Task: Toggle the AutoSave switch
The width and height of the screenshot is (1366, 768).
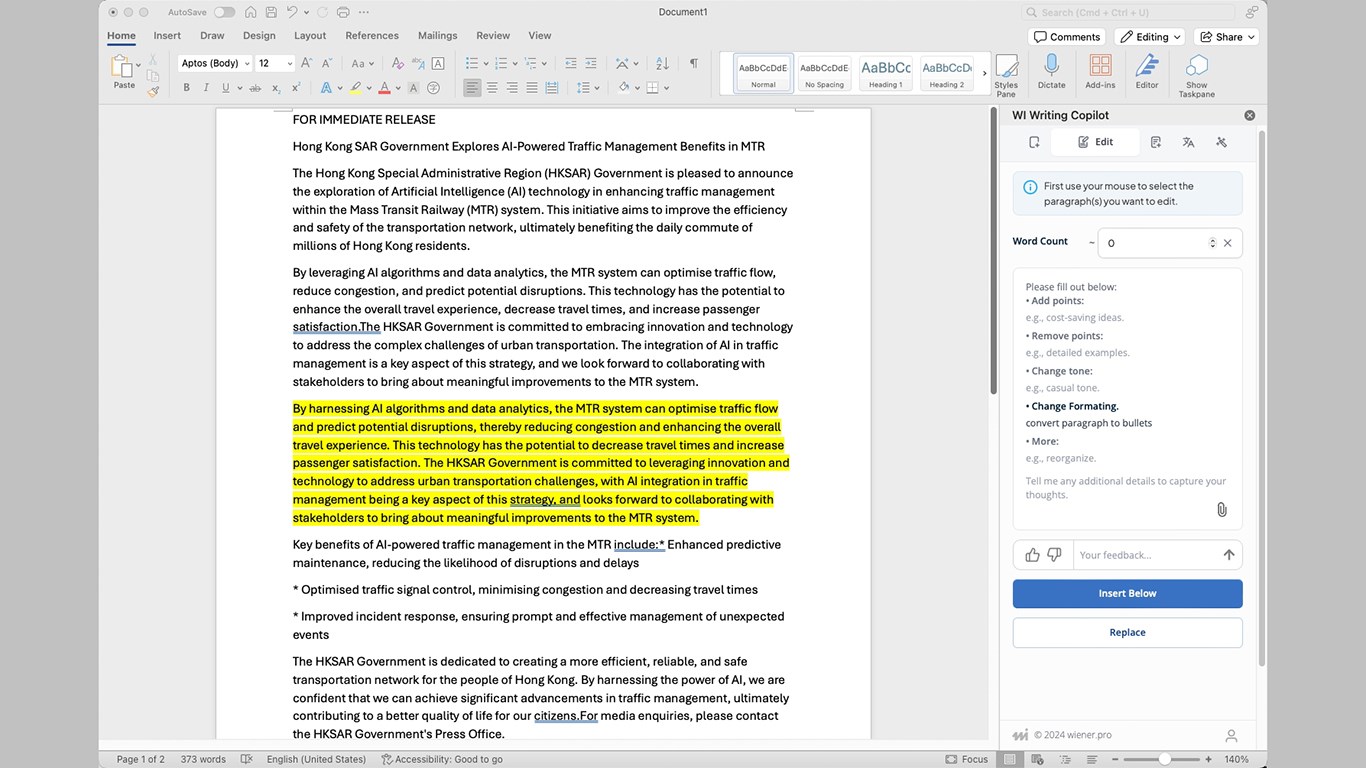Action: coord(224,12)
